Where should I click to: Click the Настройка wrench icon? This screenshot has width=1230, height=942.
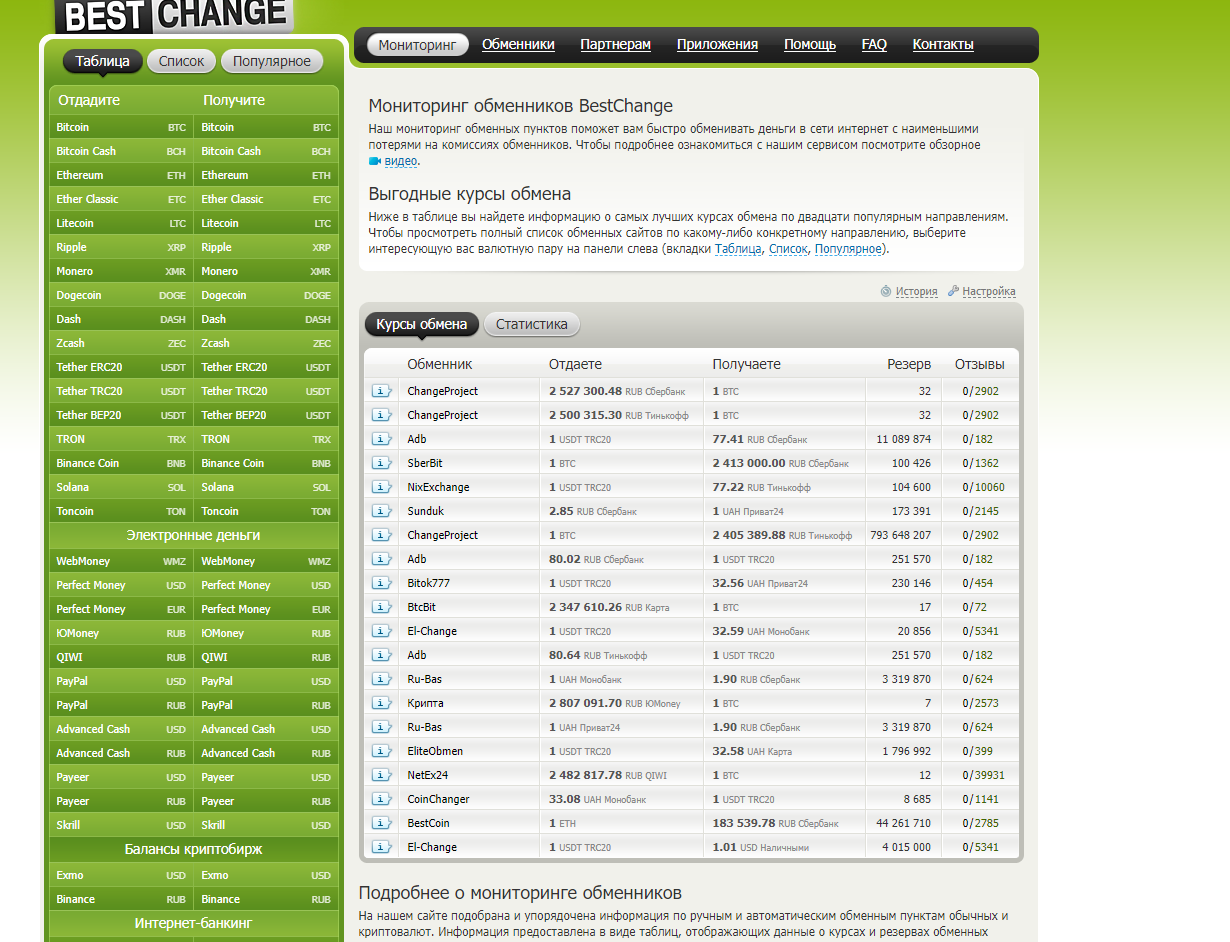(953, 292)
